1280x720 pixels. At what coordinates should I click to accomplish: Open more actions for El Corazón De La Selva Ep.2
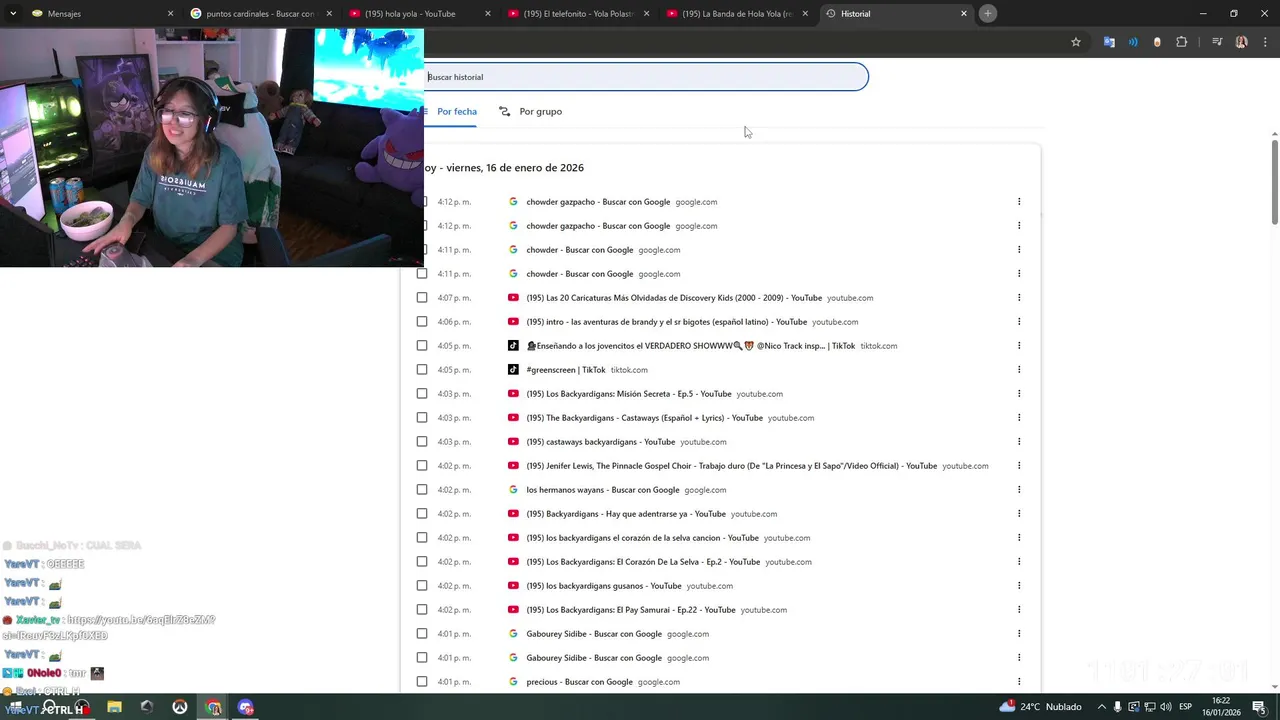[1019, 562]
